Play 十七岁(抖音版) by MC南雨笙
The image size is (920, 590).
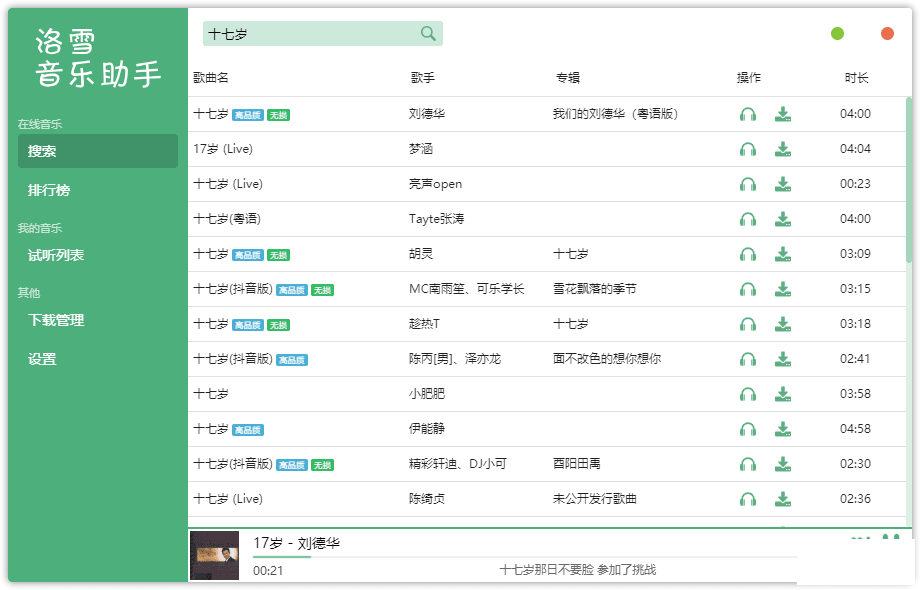[x=747, y=290]
